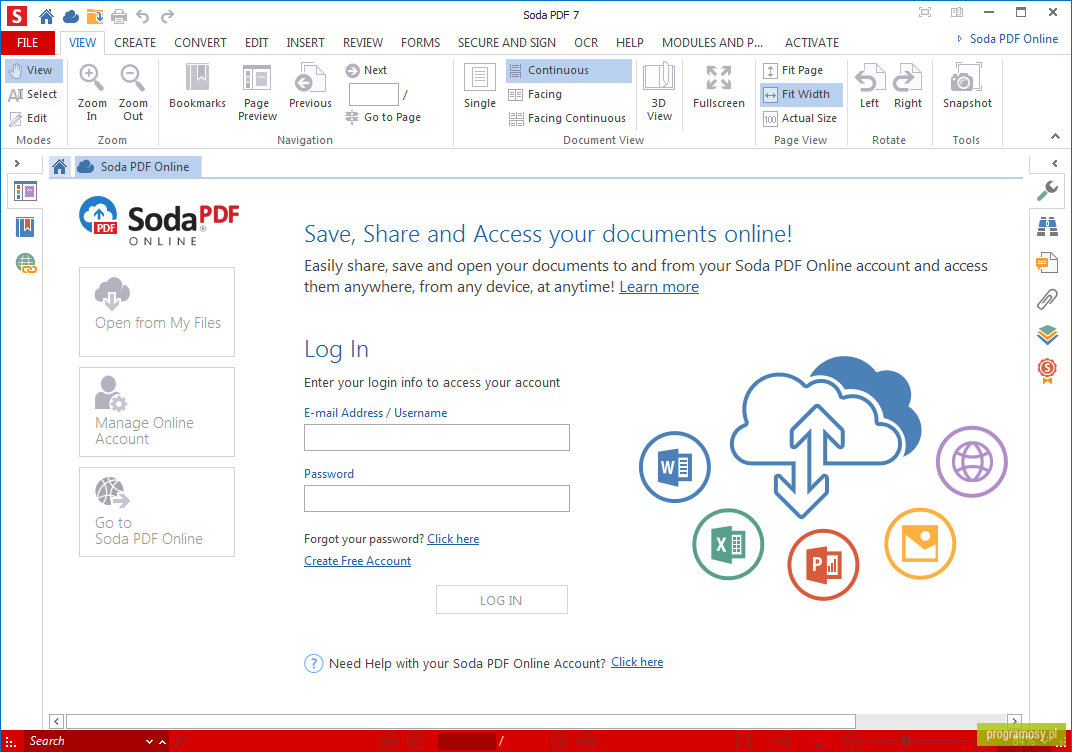Toggle Fit Width view

801,94
